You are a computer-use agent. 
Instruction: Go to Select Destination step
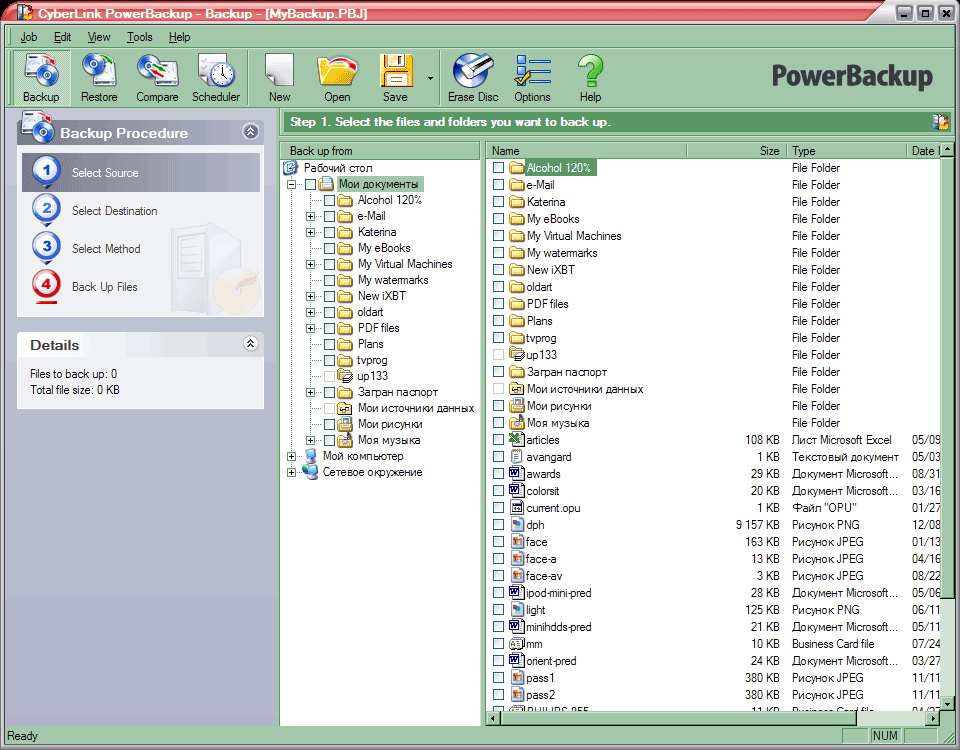tap(114, 211)
